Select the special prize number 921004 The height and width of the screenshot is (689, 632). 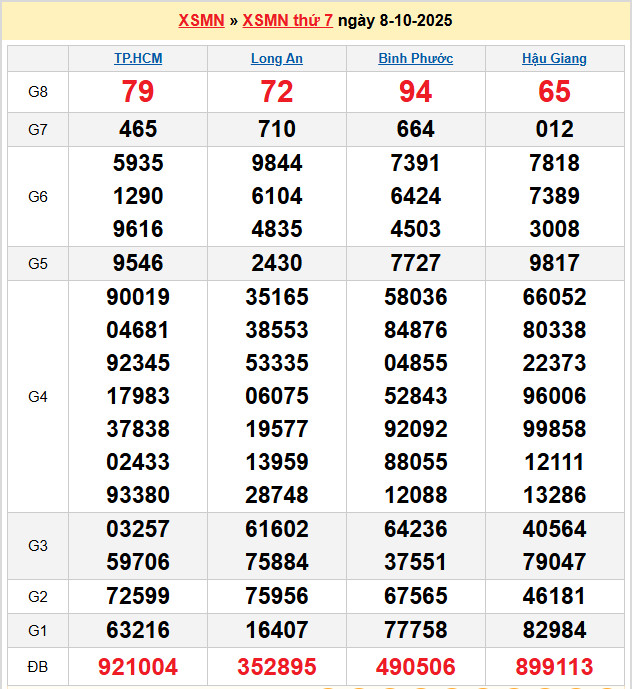[x=138, y=667]
